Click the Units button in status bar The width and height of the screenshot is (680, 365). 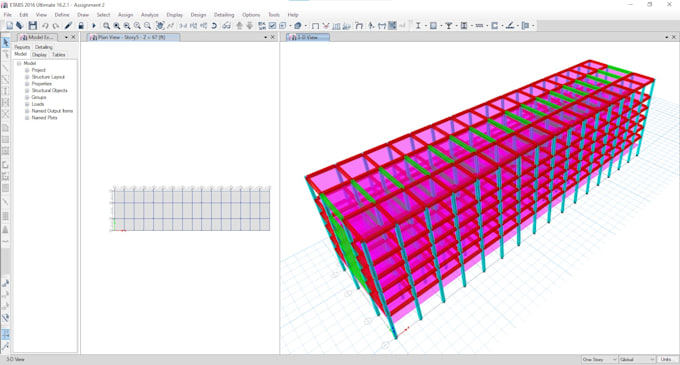pos(666,359)
